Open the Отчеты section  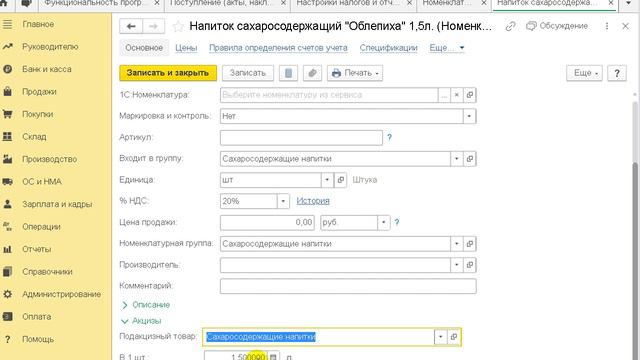pos(37,249)
